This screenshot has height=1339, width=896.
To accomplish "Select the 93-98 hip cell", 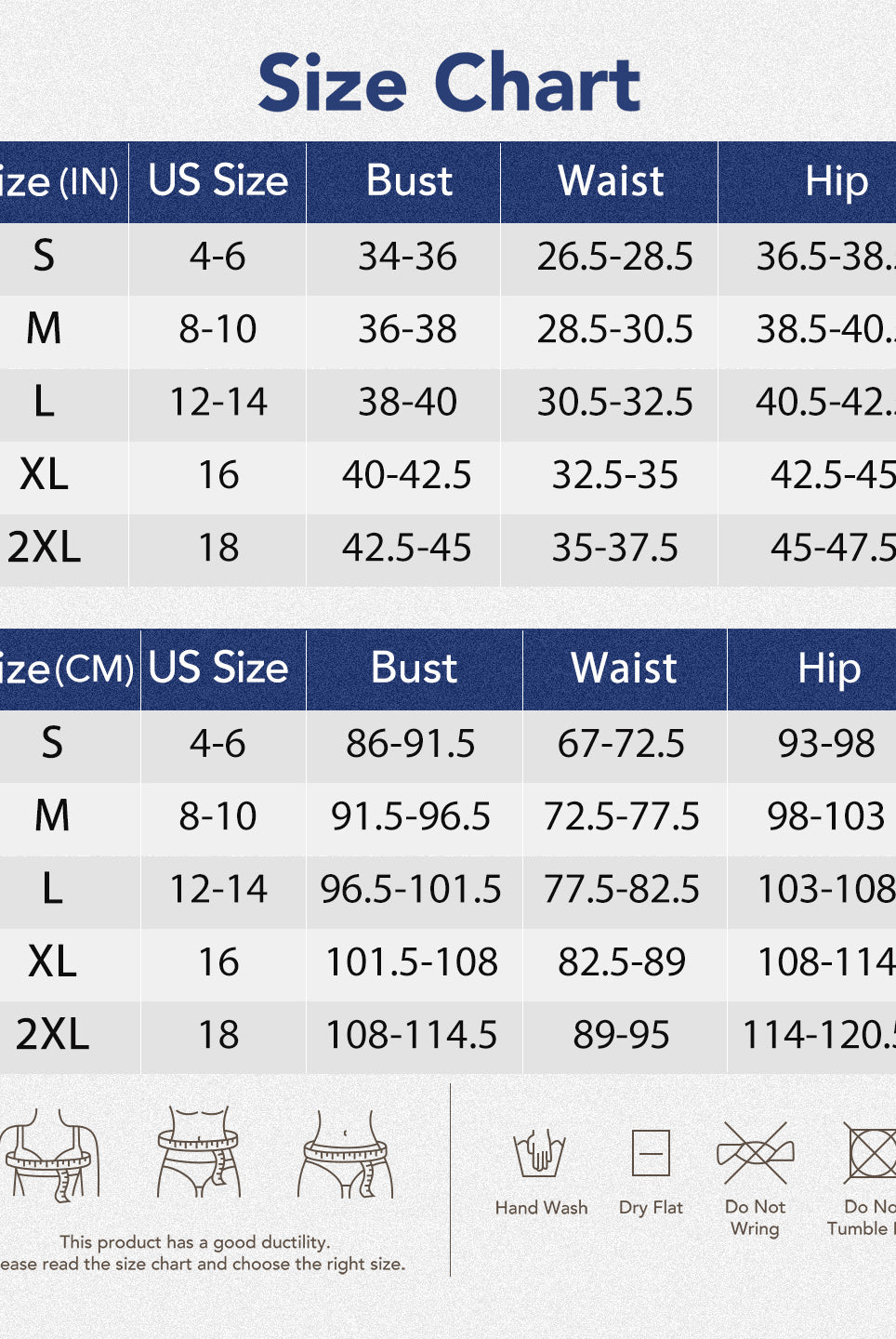I will (826, 744).
